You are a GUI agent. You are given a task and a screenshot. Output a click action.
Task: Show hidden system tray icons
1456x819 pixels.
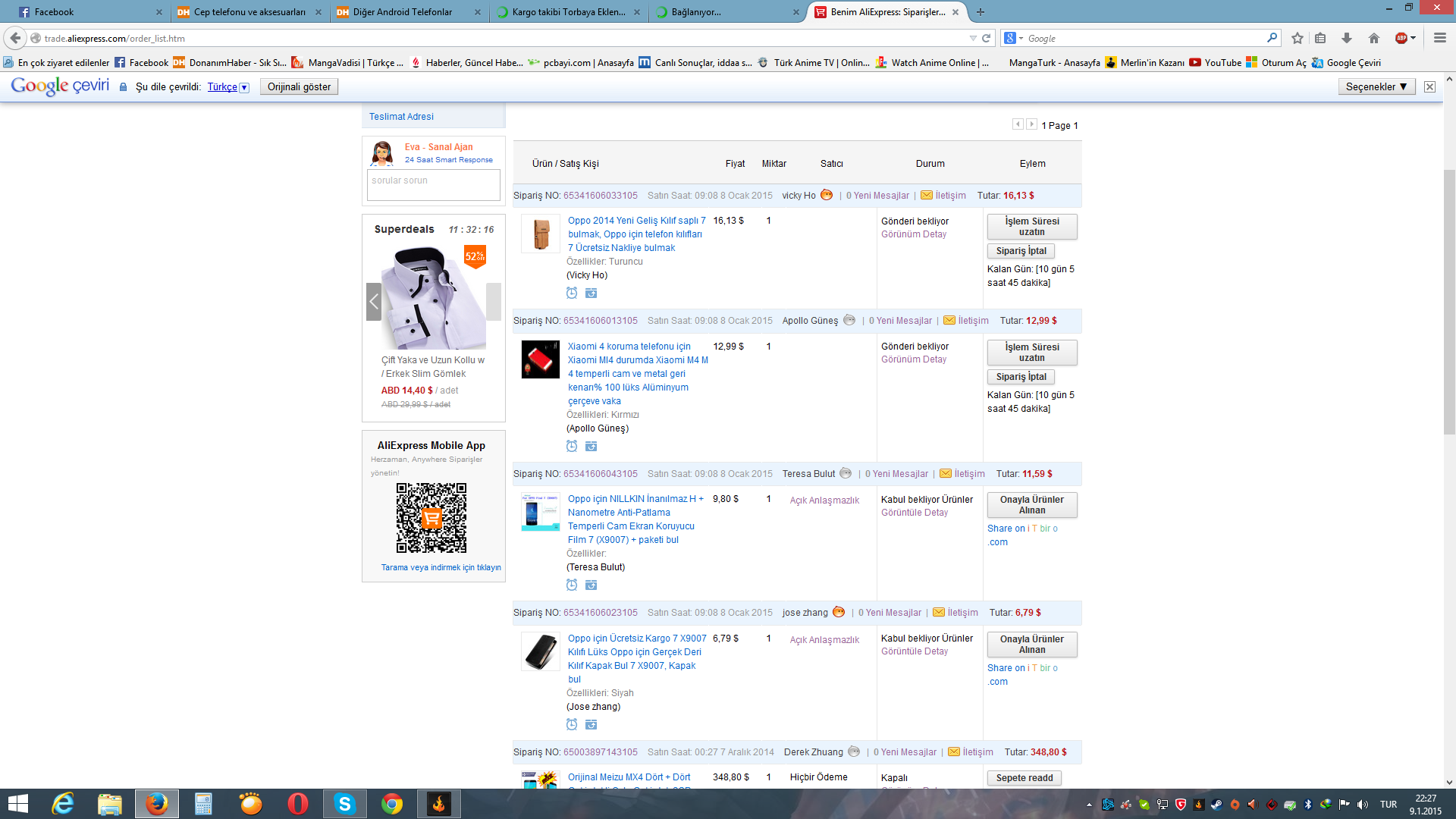tap(1089, 805)
